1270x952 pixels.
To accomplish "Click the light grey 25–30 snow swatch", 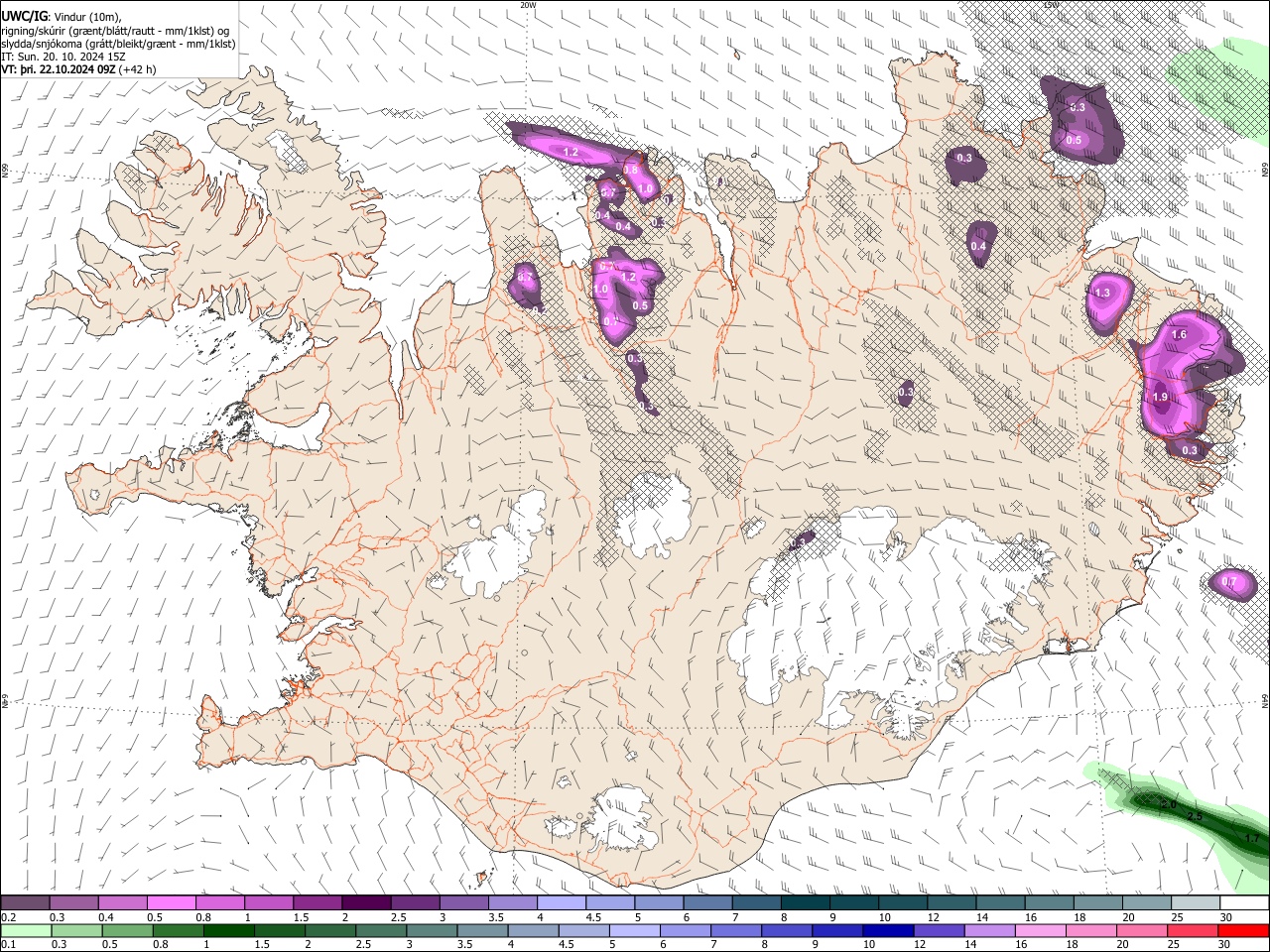I will pos(1197,903).
